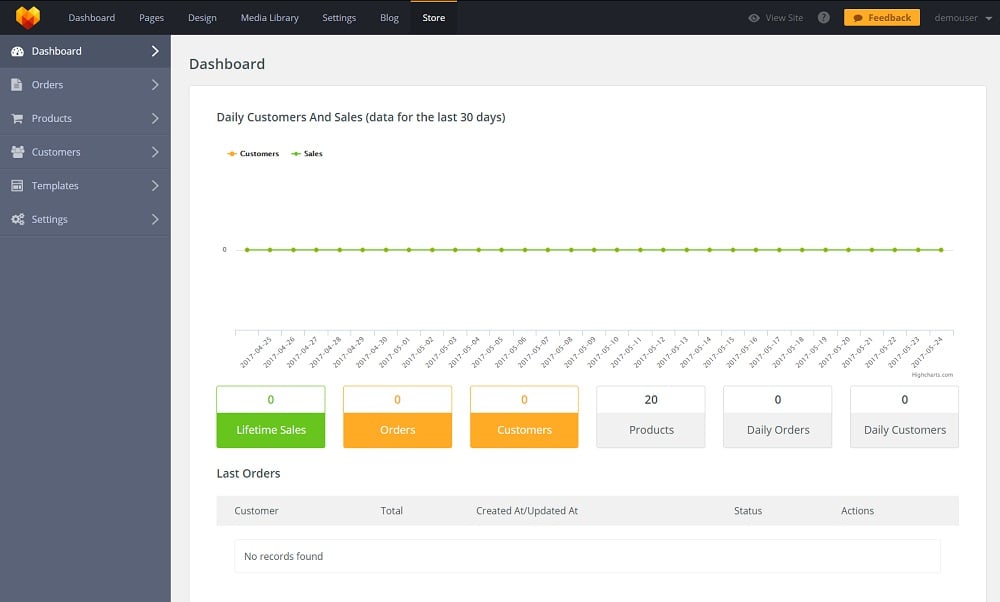
Task: Switch to the Blog top menu
Action: 389,18
